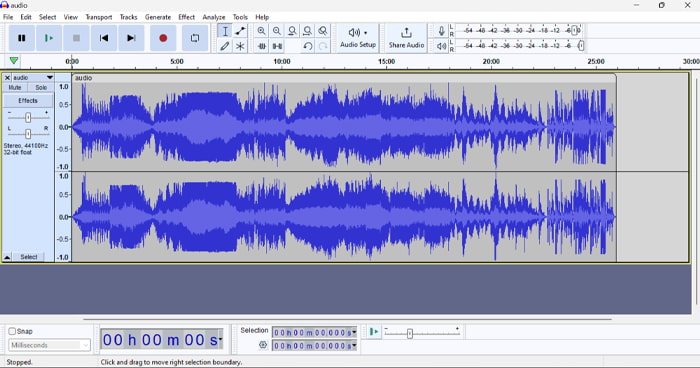Skip to end of the track

pos(131,38)
